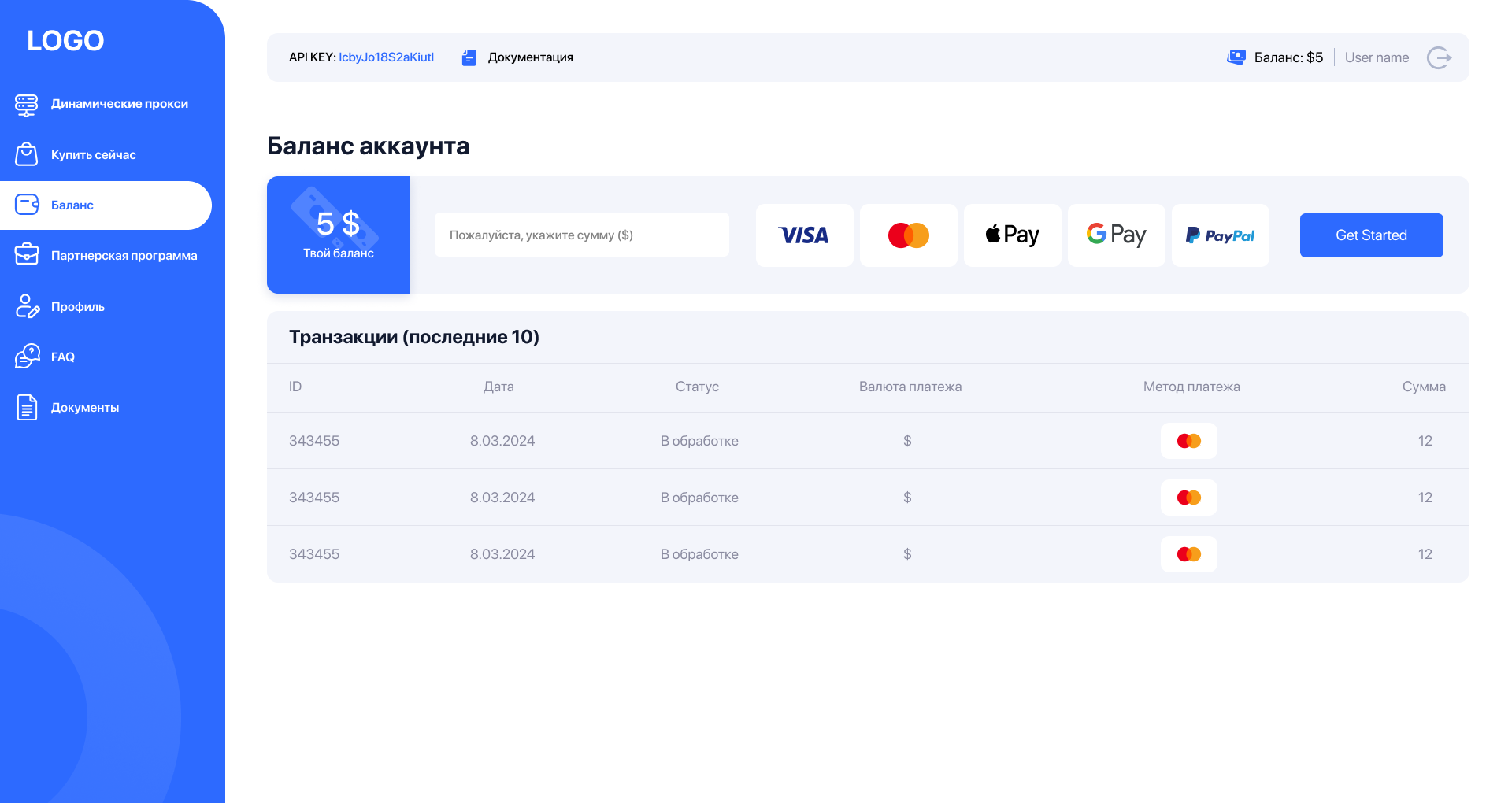Viewport: 1512px width, 803px height.
Task: Select Google Pay payment method
Action: [1117, 235]
